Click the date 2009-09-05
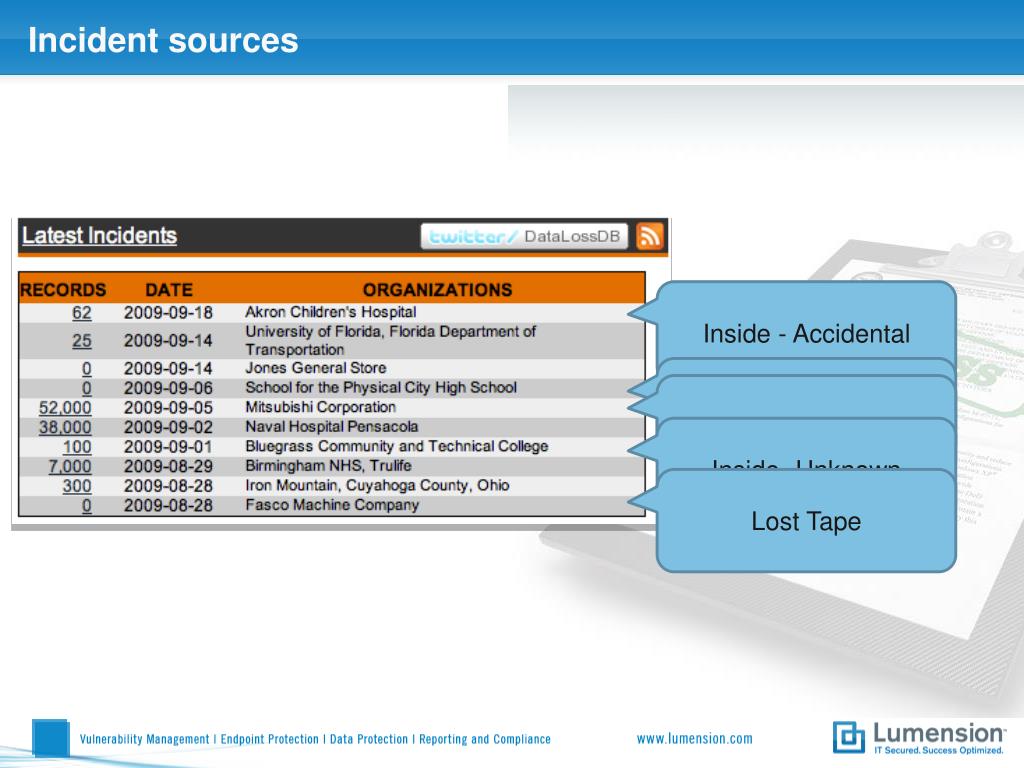 click(168, 408)
